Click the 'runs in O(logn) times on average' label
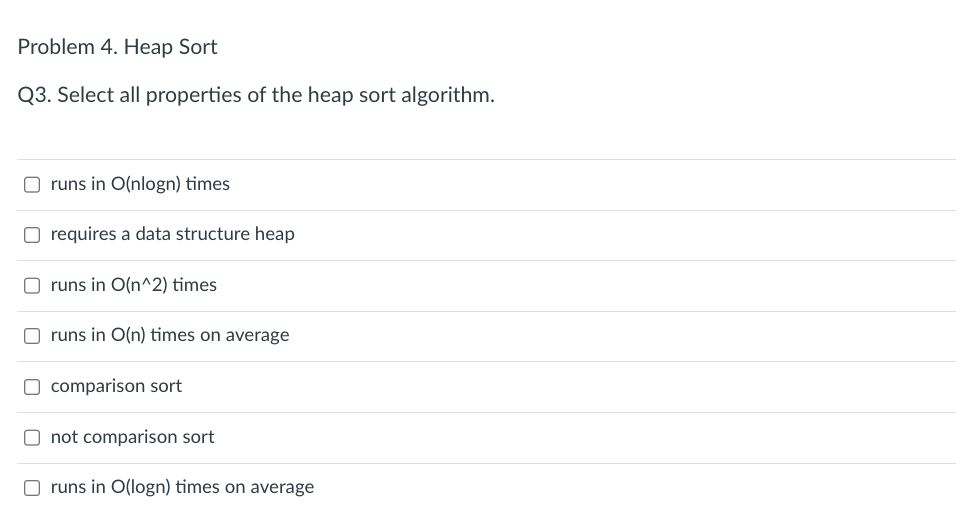Image resolution: width=972 pixels, height=530 pixels. tap(182, 487)
